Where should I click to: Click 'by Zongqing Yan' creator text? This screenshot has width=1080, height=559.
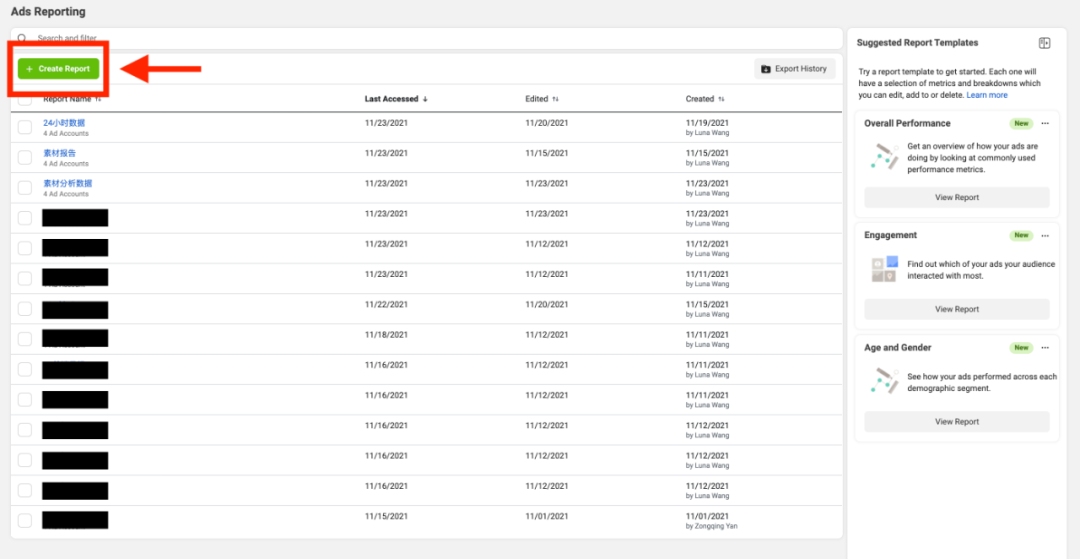coord(712,527)
